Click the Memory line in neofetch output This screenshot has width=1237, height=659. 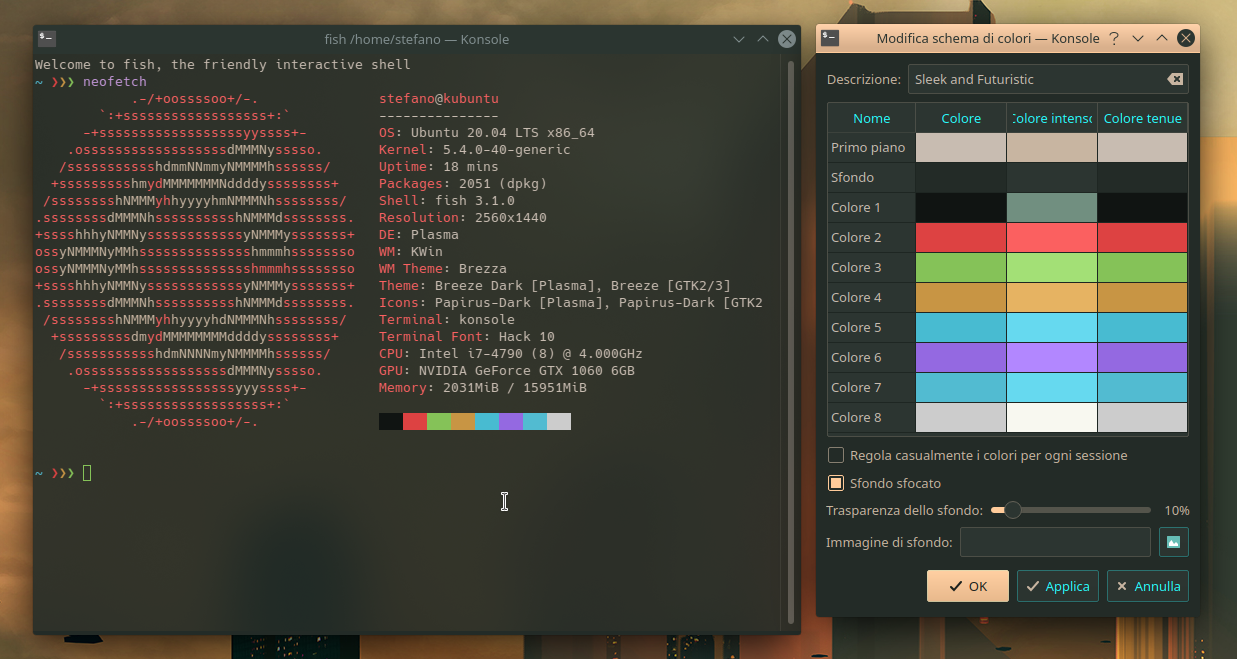coord(483,387)
